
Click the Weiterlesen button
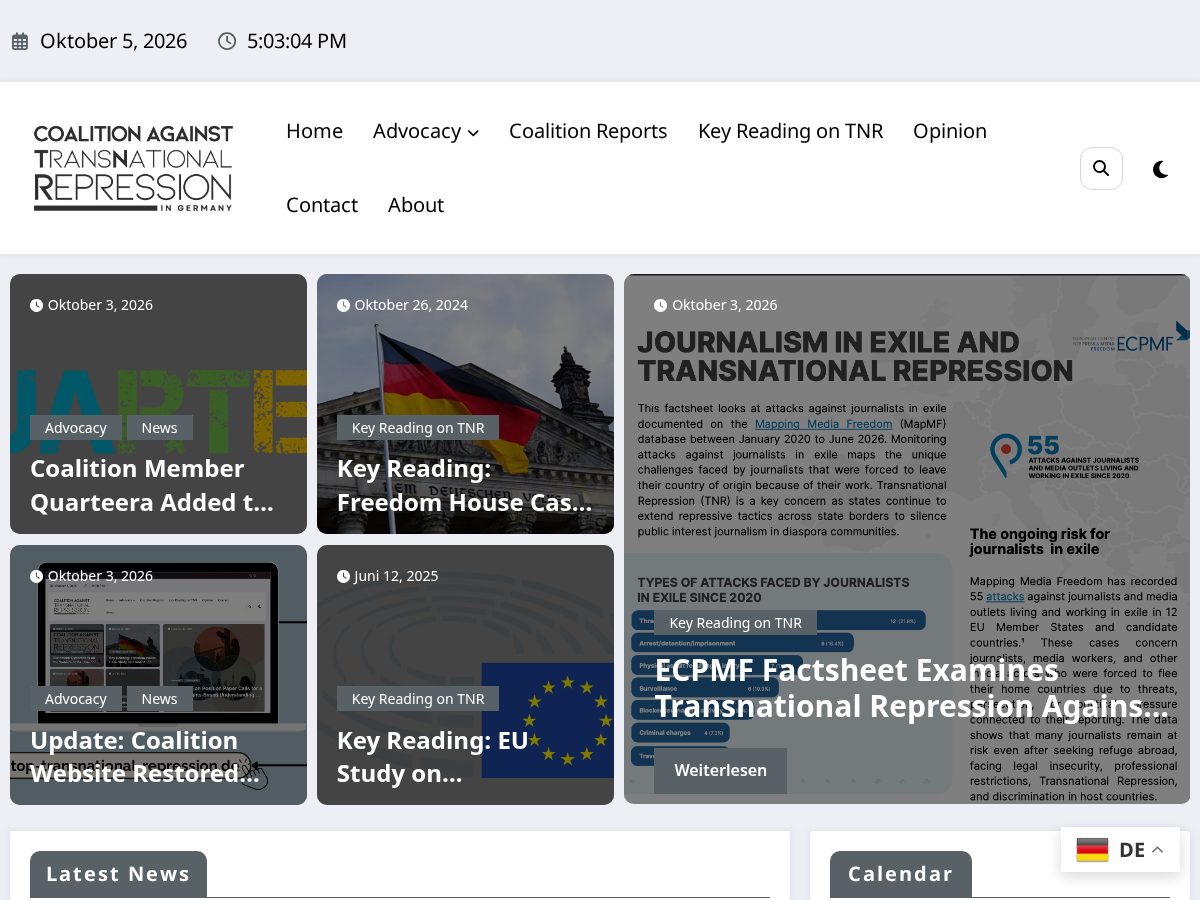pyautogui.click(x=720, y=770)
